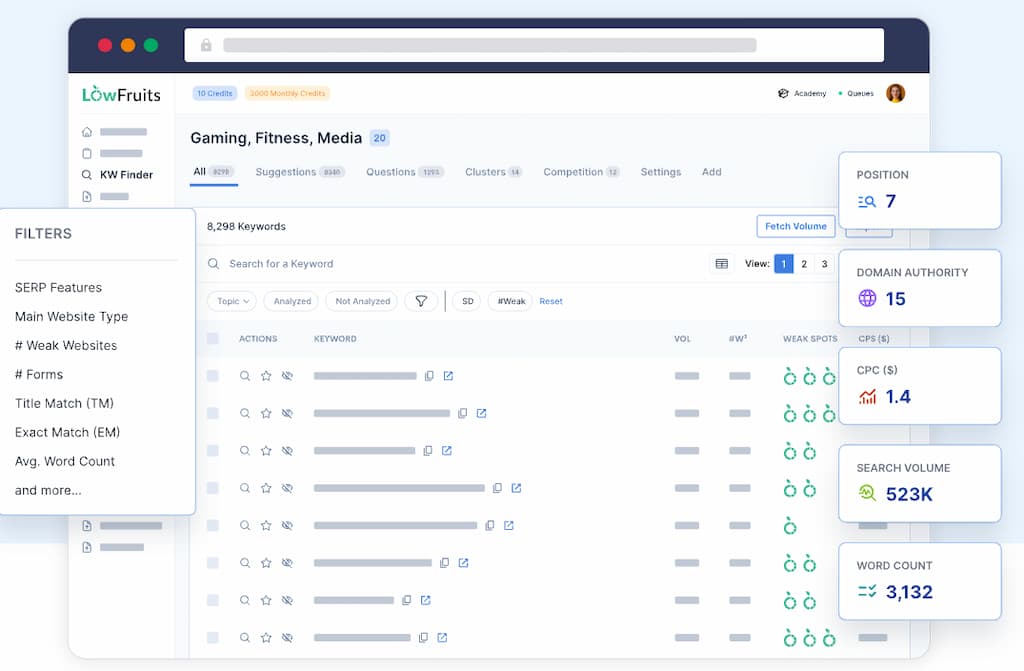Open the funnel filter icon
Image resolution: width=1024 pixels, height=671 pixels.
point(421,301)
